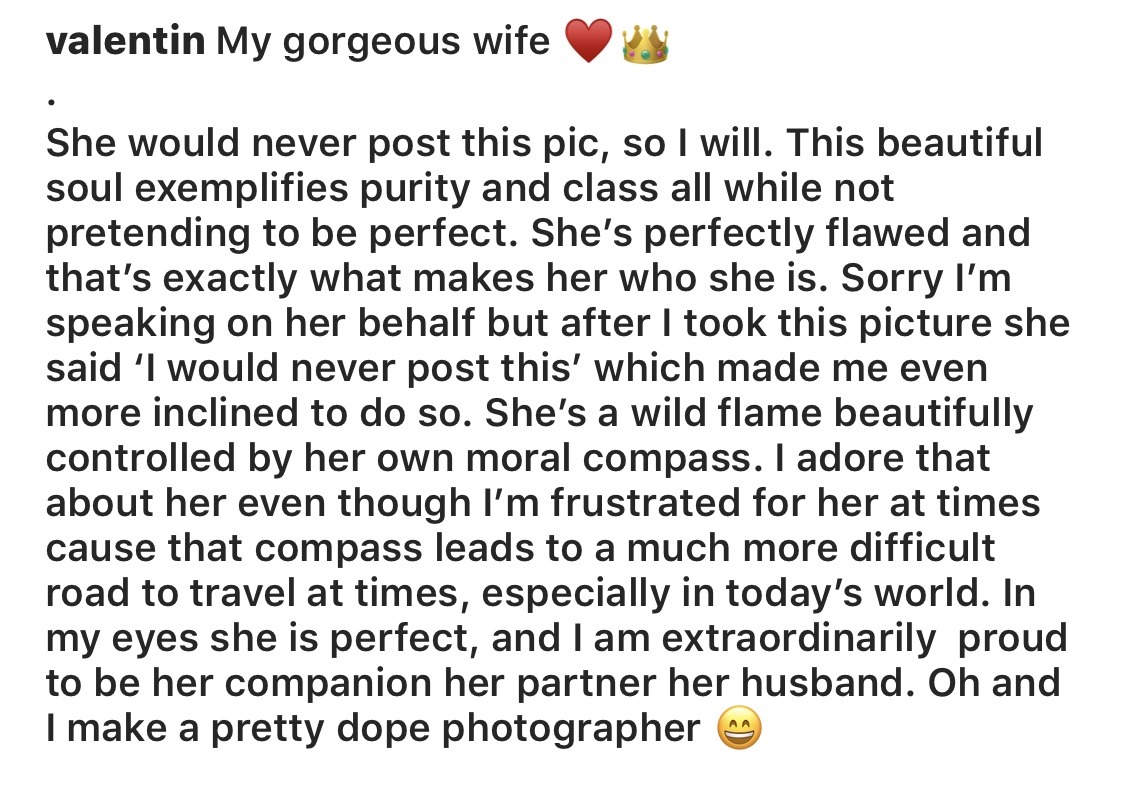Click the word 'frustrated' in the caption

[x=646, y=502]
